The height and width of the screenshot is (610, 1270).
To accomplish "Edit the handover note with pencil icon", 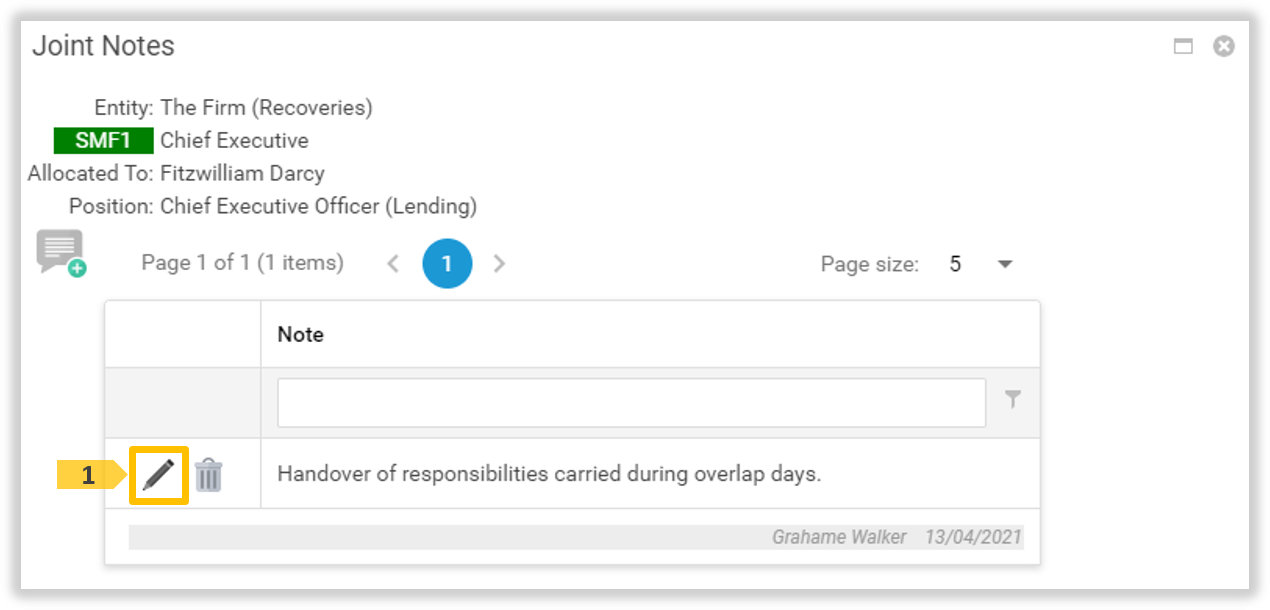I will pos(158,475).
